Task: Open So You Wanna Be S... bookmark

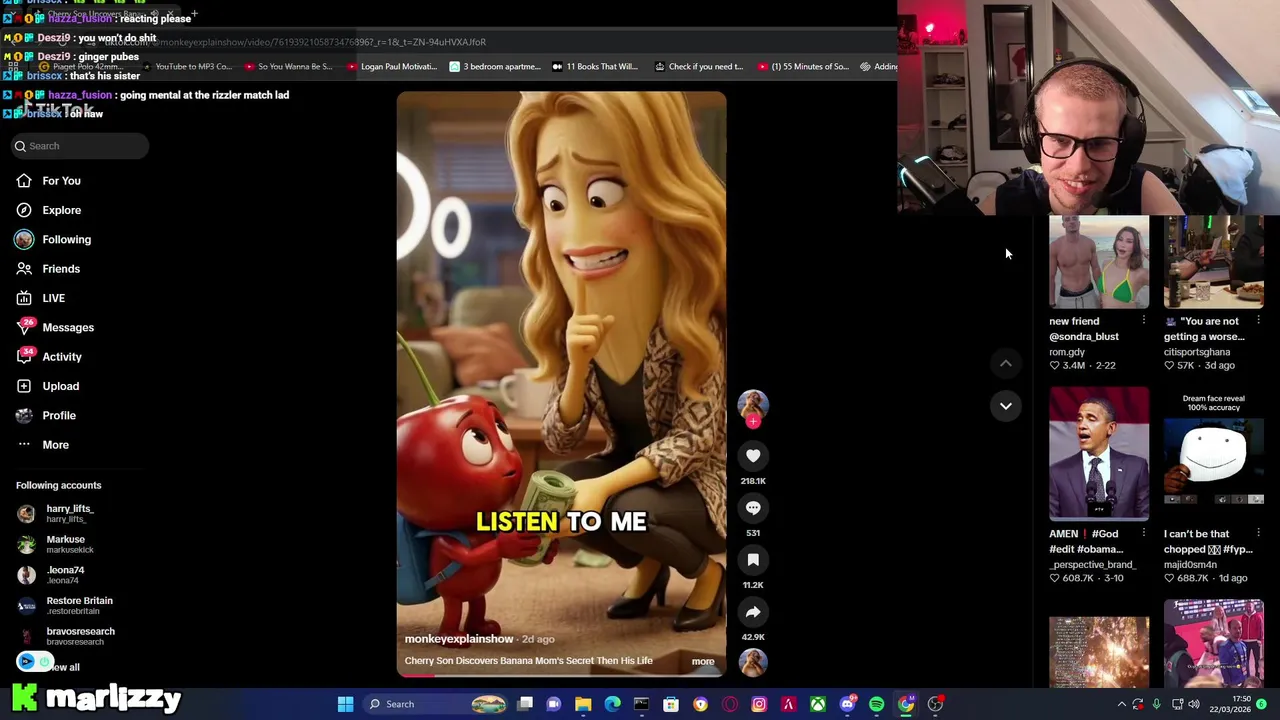Action: click(287, 67)
